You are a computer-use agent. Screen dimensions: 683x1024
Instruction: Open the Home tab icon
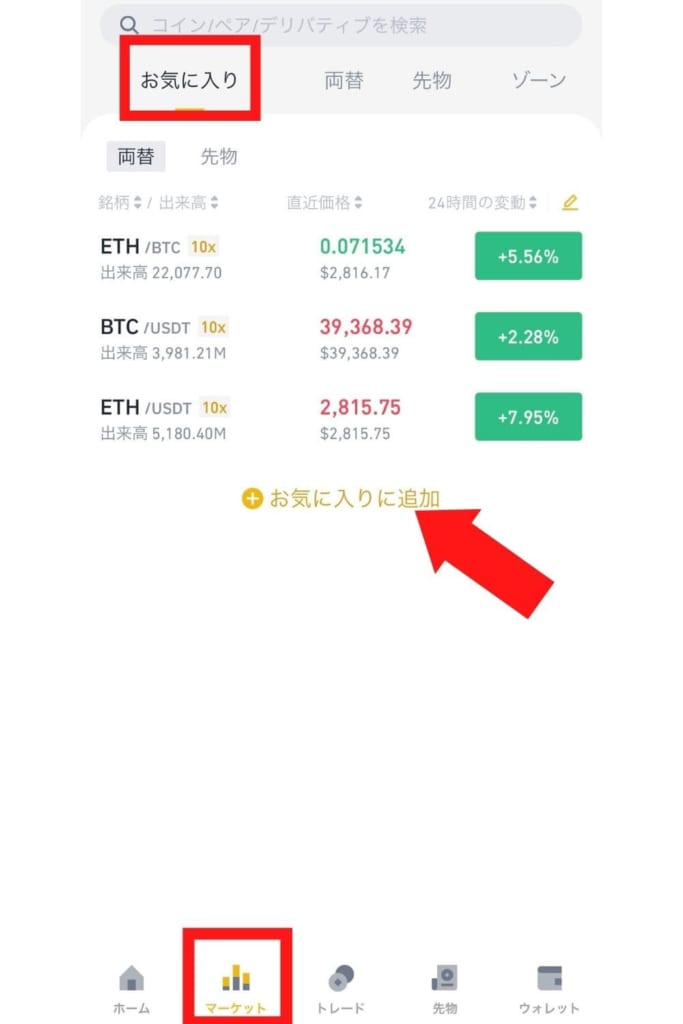coord(131,978)
